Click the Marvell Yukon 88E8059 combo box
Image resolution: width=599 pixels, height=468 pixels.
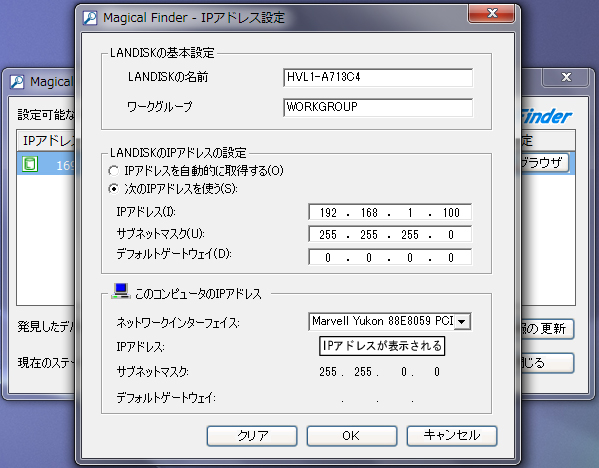tap(389, 322)
